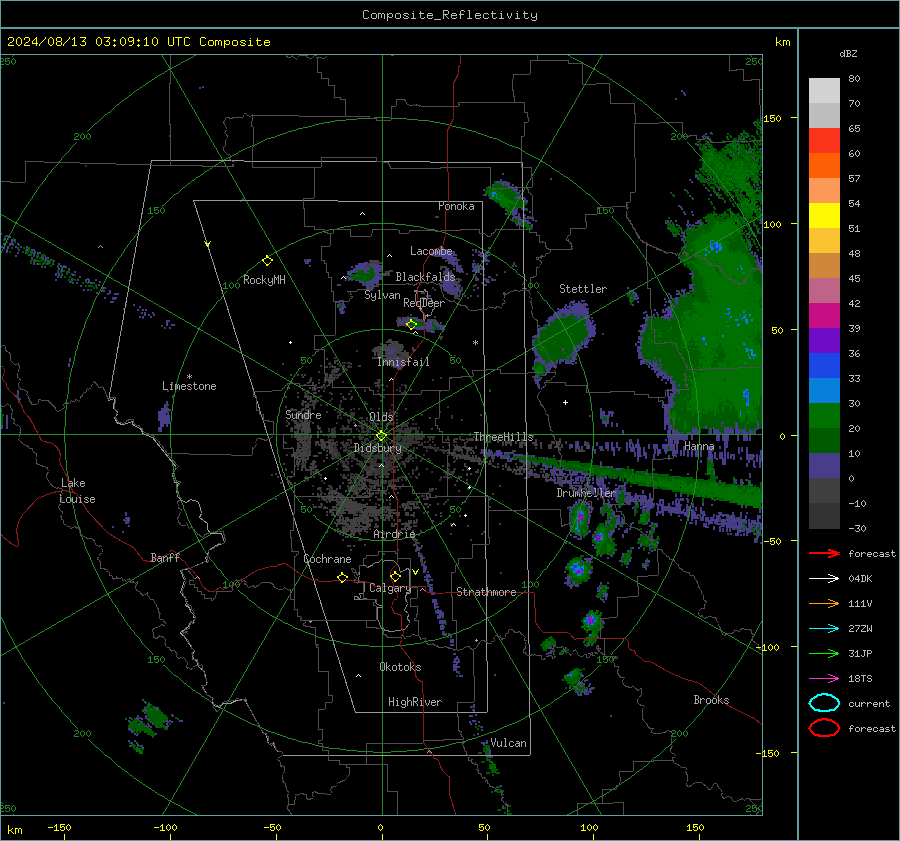
Task: Click the yellow diamond marker below Cochrane
Action: pos(342,578)
